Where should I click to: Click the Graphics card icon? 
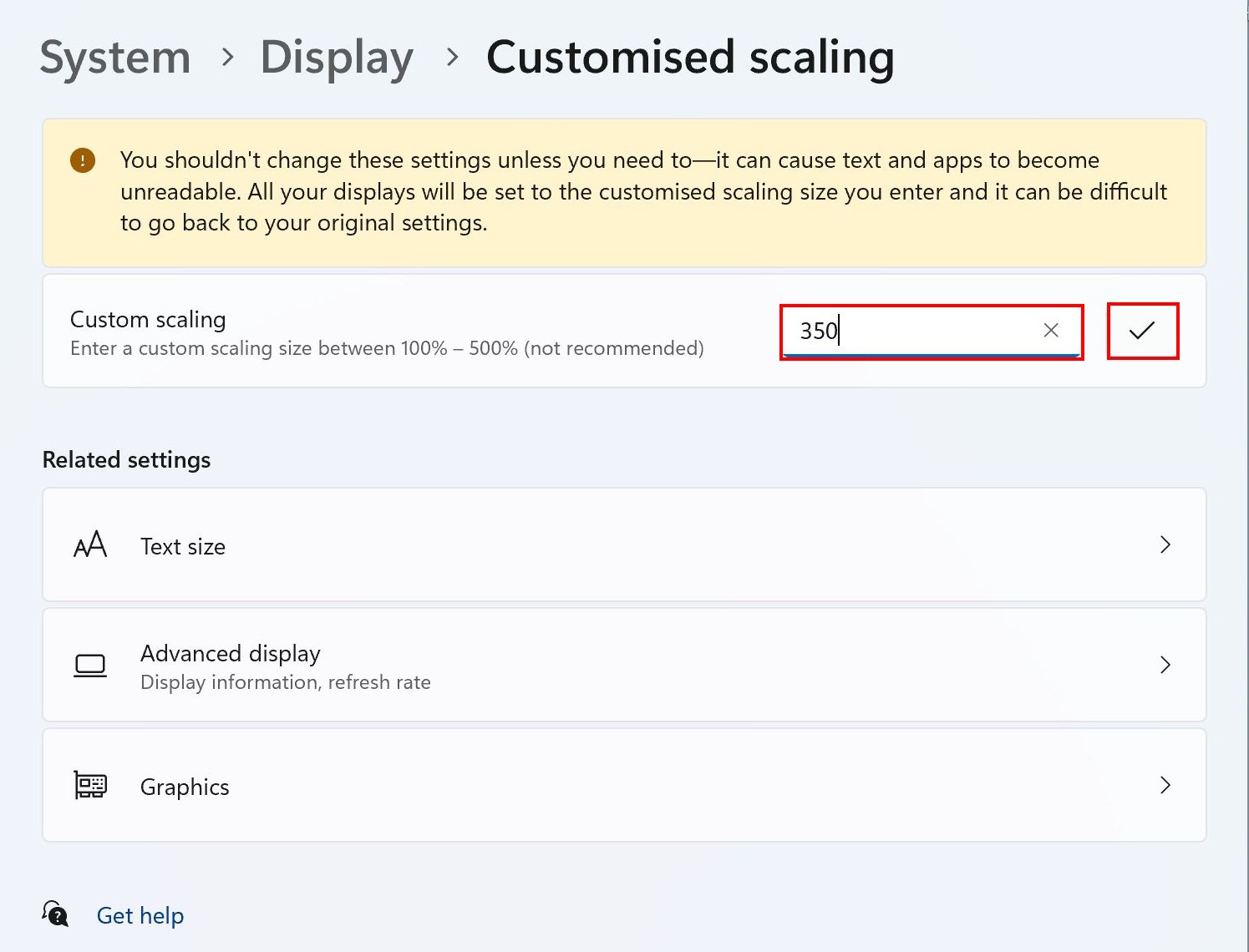point(90,785)
